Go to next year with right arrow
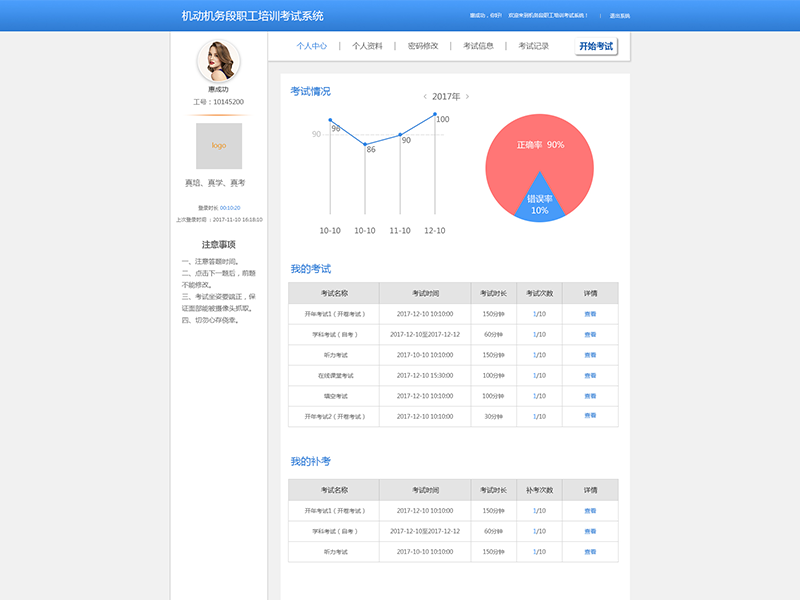800x600 pixels. coord(467,97)
